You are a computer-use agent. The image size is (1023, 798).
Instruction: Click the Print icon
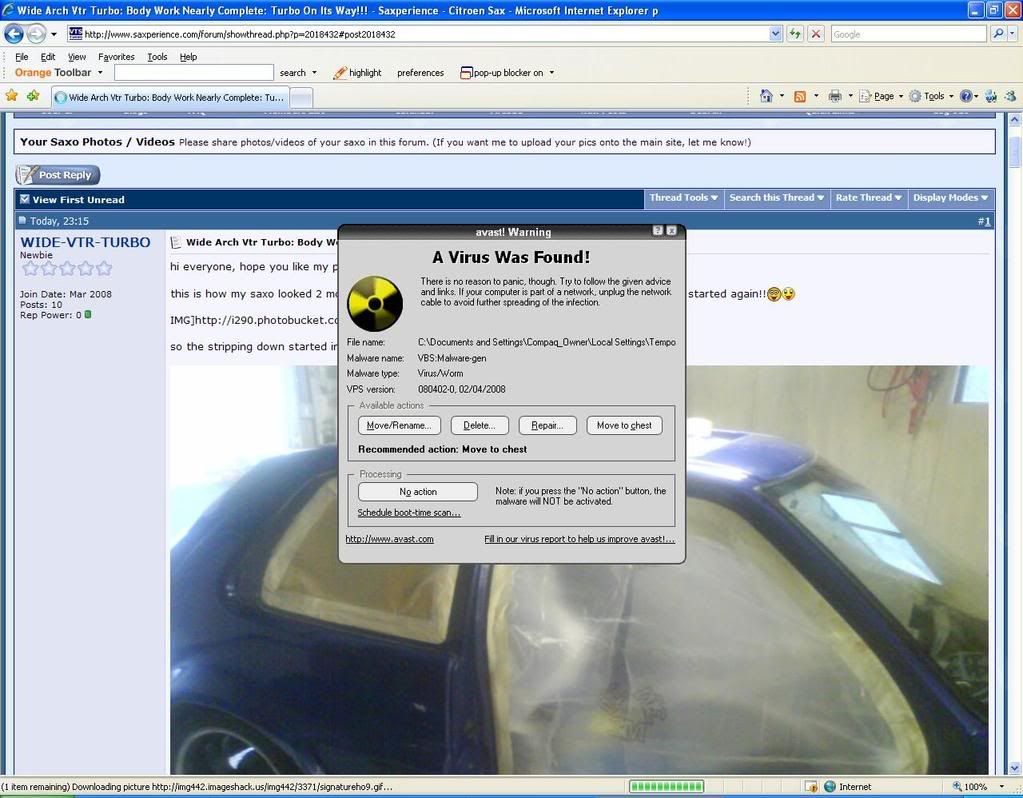tap(834, 97)
